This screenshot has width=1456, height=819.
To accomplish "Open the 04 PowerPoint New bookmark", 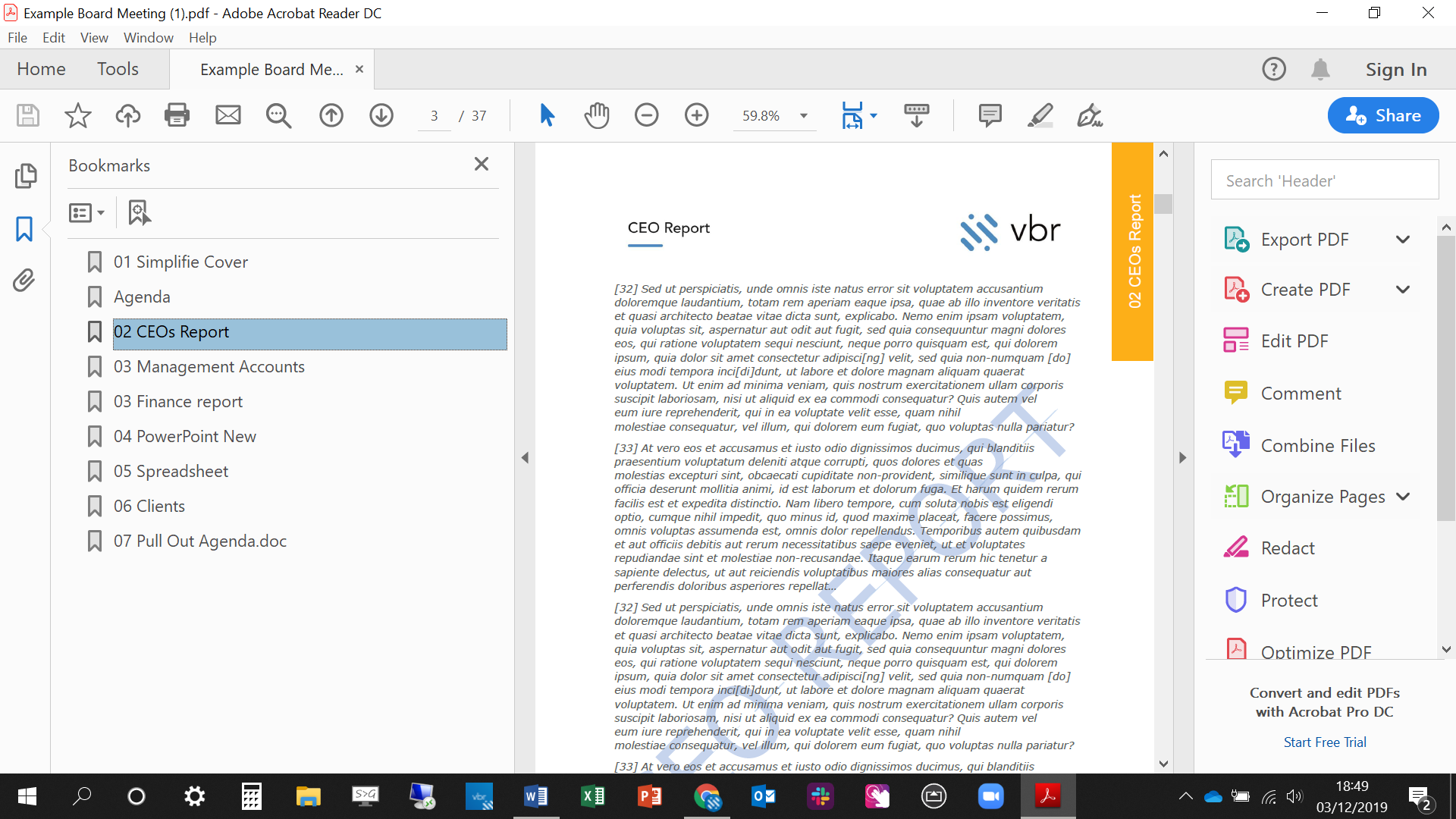I will click(185, 437).
